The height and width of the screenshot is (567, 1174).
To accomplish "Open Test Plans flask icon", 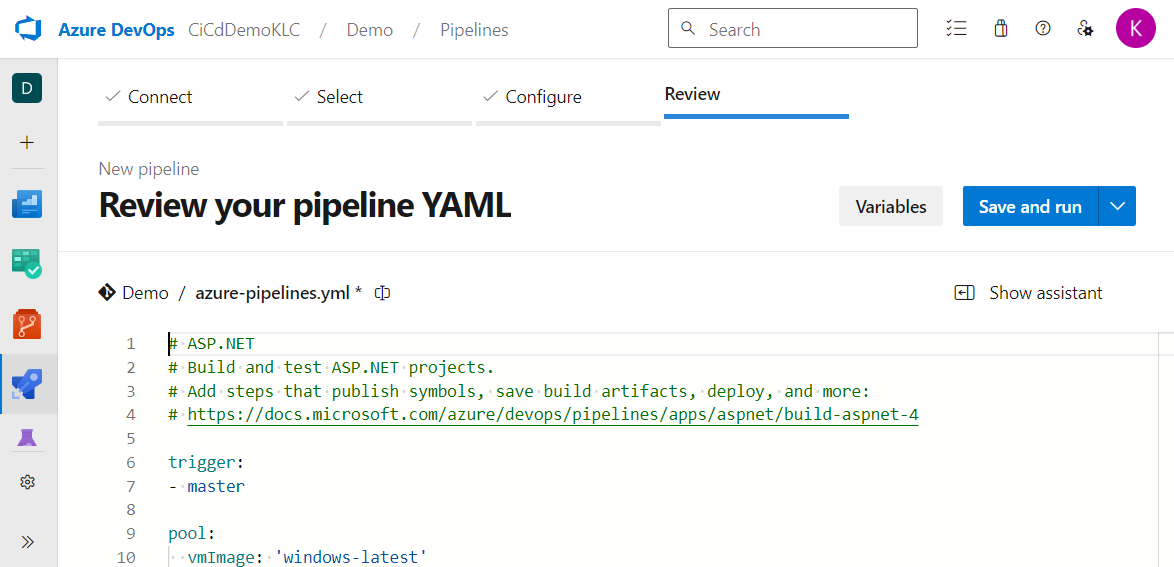I will click(x=27, y=438).
